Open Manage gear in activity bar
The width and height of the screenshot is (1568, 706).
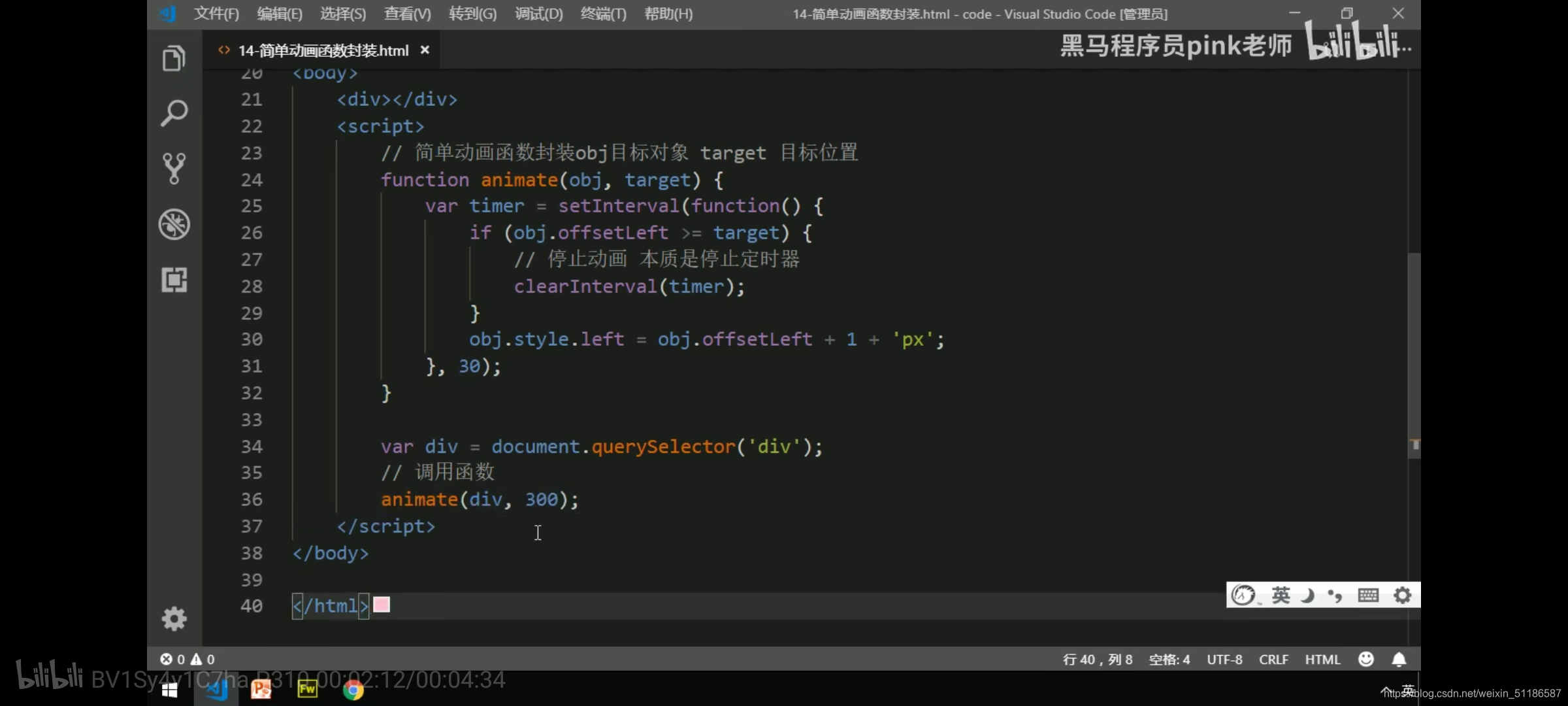[174, 618]
